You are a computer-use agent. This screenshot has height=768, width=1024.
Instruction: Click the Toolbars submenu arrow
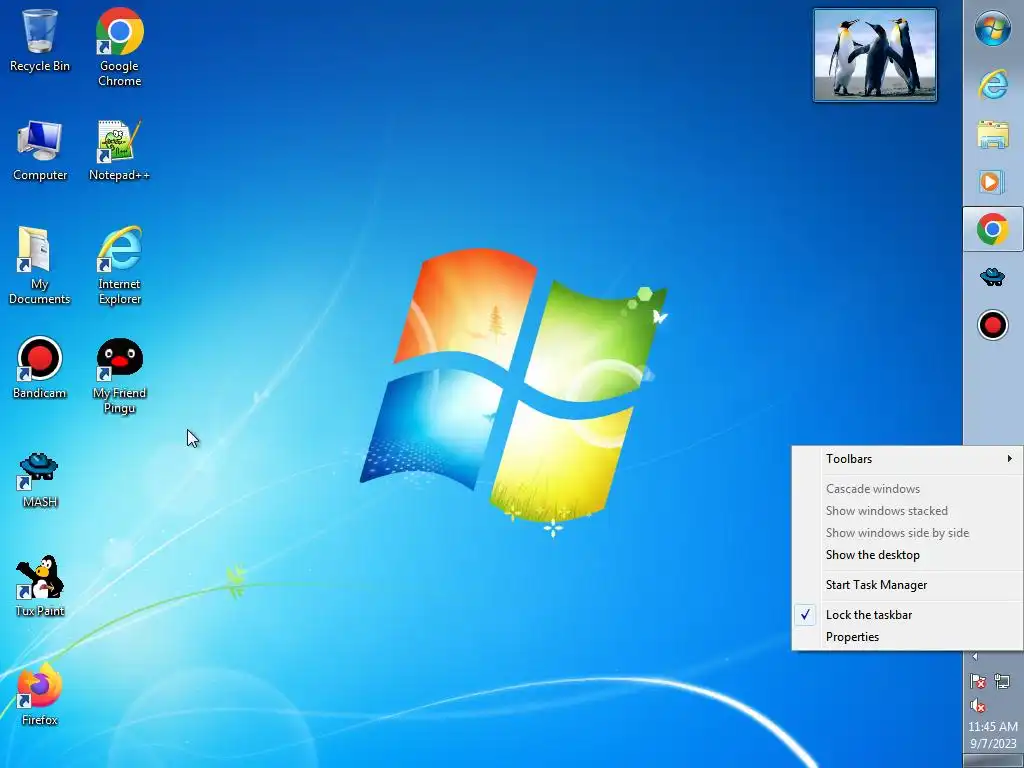pos(1010,458)
